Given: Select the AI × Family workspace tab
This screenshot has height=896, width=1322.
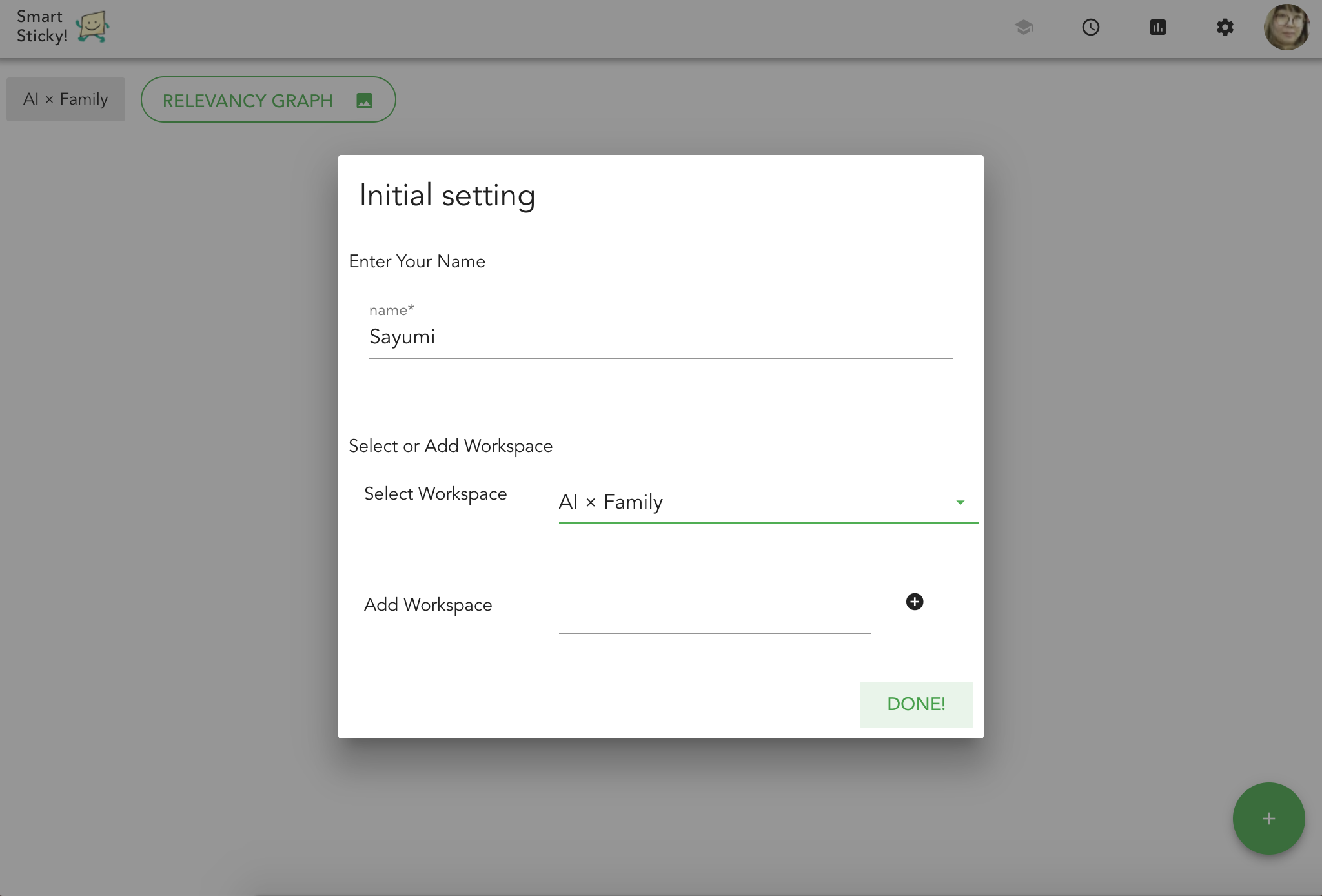Looking at the screenshot, I should coord(66,99).
